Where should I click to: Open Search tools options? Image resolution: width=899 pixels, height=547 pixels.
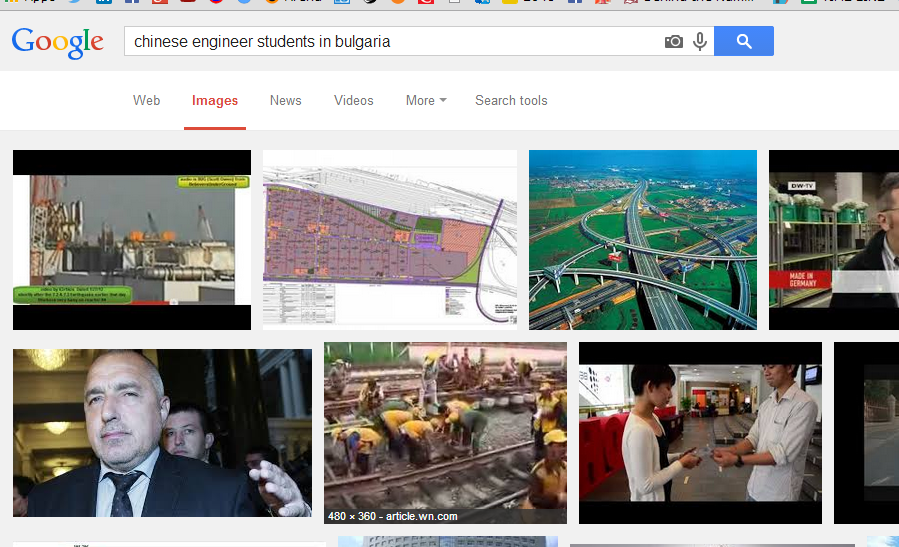click(x=511, y=100)
